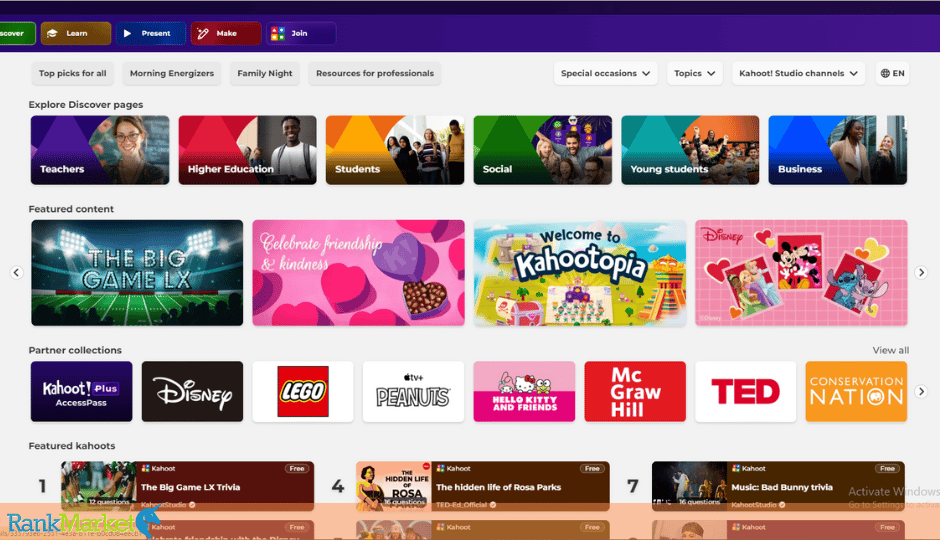The width and height of the screenshot is (940, 540).
Task: Open Kahoot! Plus AccessPass collection
Action: [82, 391]
